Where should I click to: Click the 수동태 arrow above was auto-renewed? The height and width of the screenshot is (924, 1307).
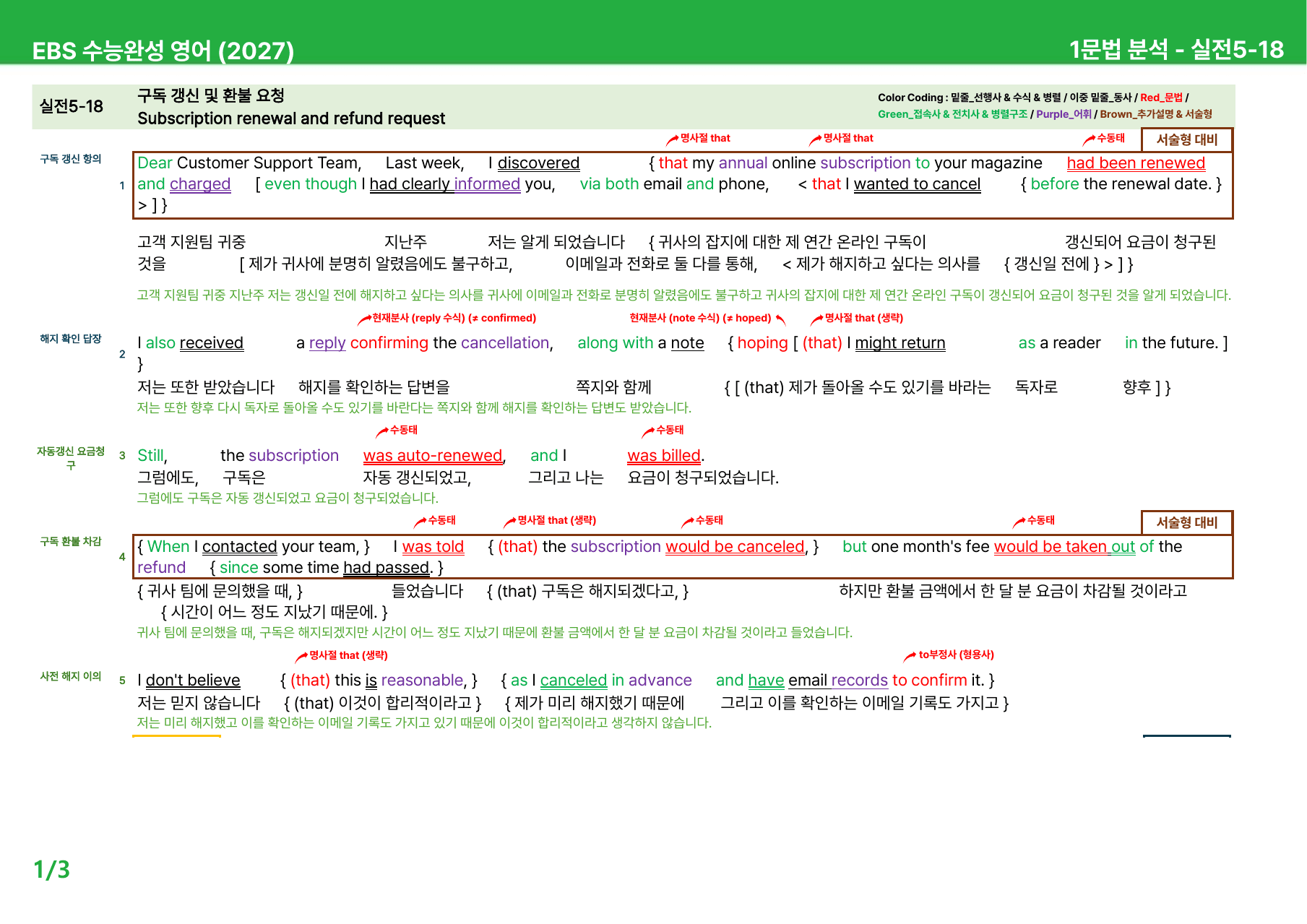tap(382, 431)
